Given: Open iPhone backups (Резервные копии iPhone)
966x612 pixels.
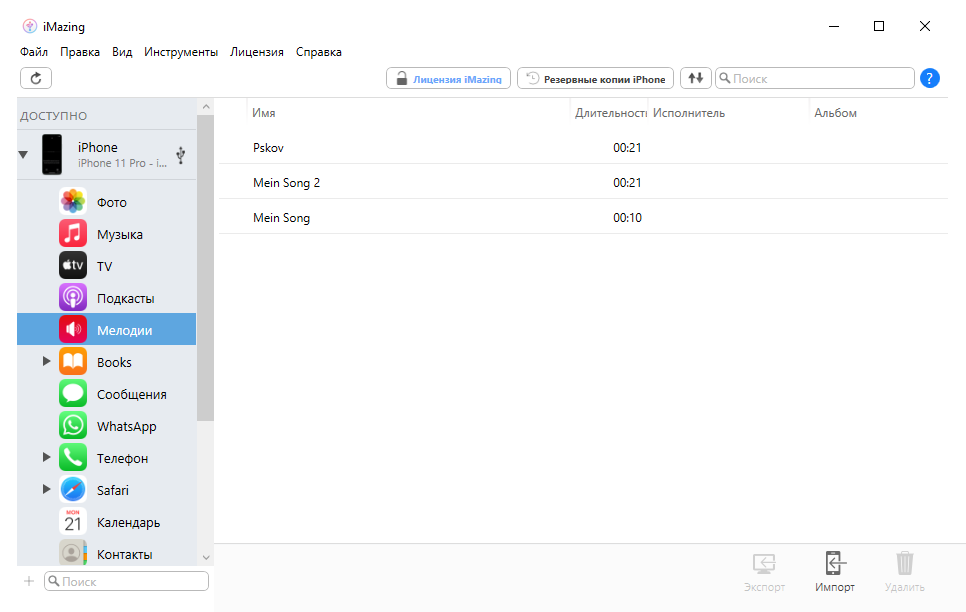Looking at the screenshot, I should point(595,78).
